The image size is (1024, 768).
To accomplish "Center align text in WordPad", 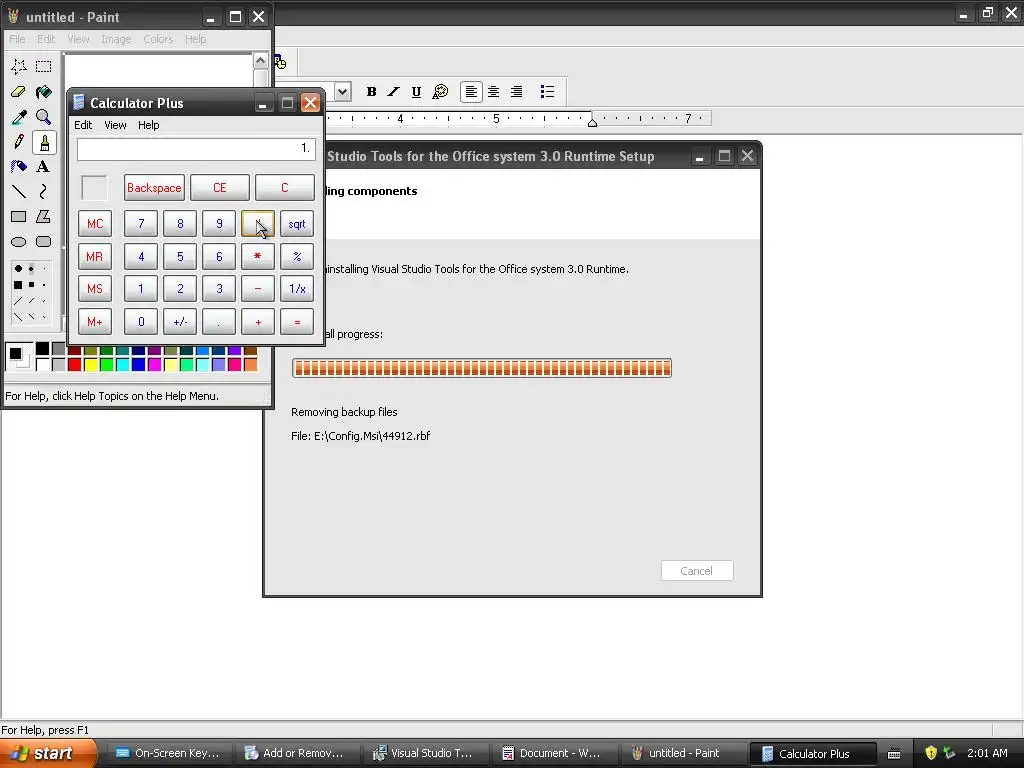I will (494, 92).
